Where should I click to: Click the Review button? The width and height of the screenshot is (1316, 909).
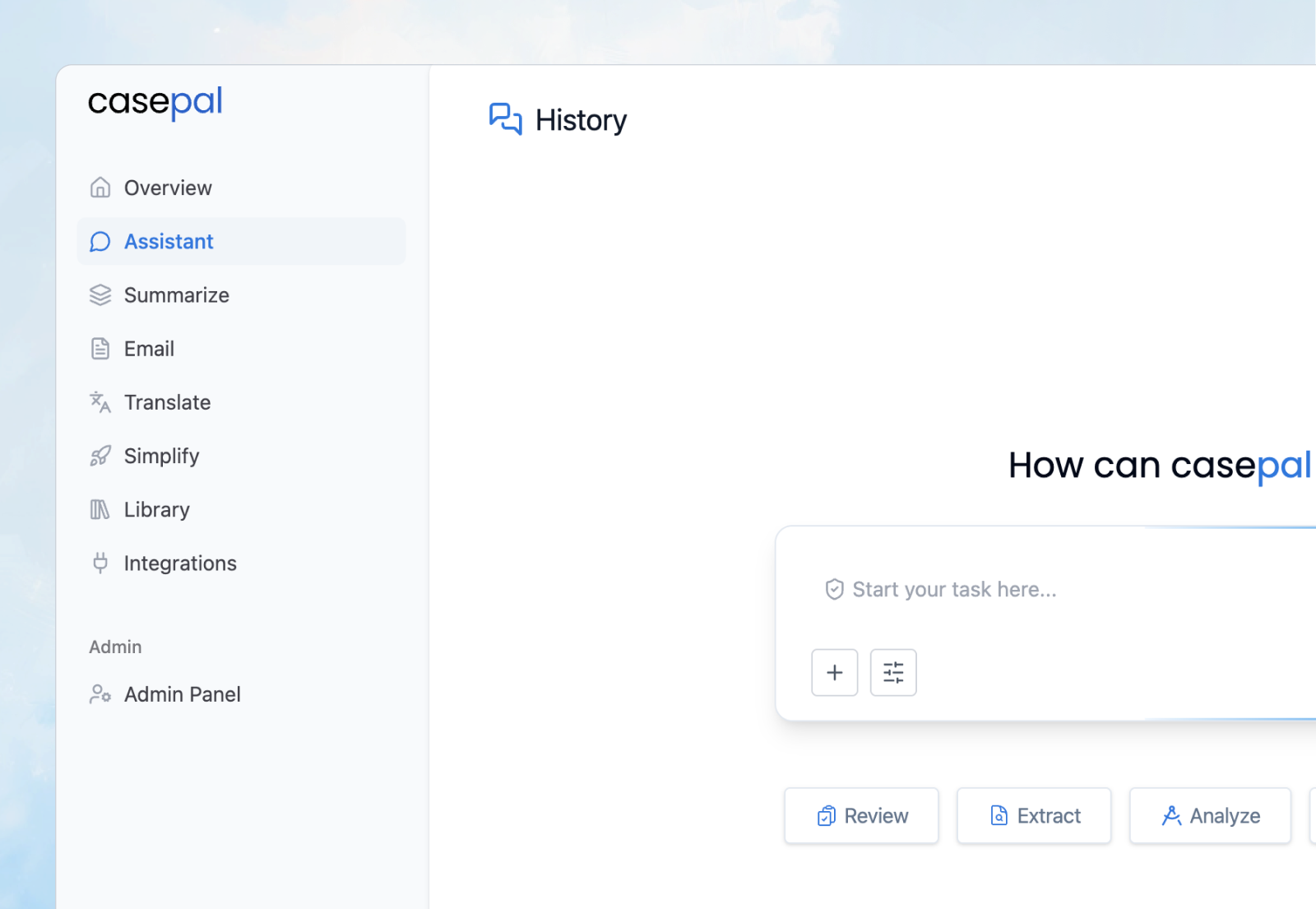(861, 815)
